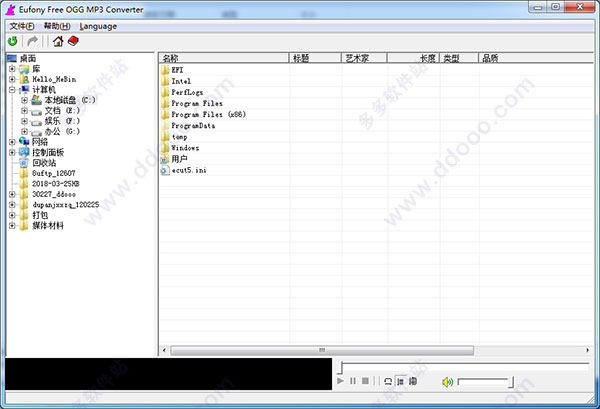Sort by the 标题 column header

[315, 58]
